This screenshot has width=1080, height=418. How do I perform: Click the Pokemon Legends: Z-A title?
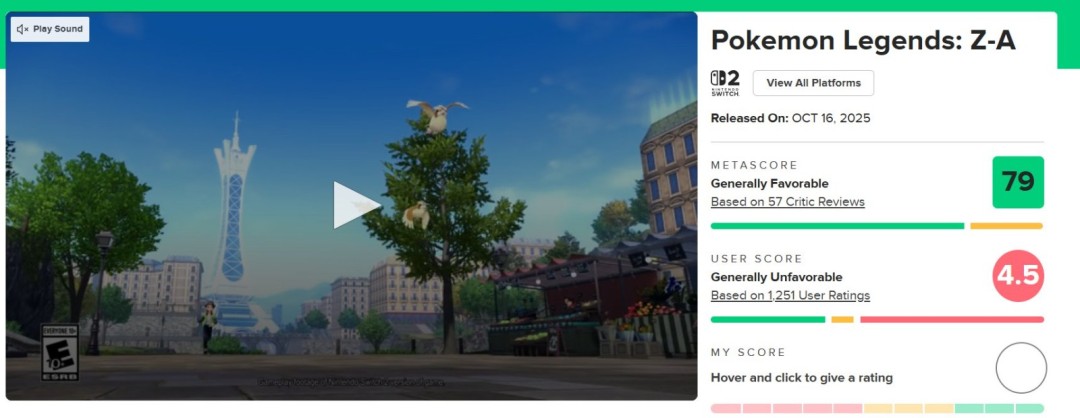[863, 41]
